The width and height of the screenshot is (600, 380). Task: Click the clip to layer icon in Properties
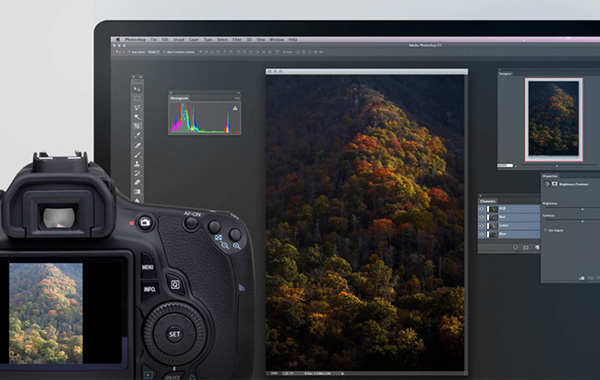pos(582,278)
